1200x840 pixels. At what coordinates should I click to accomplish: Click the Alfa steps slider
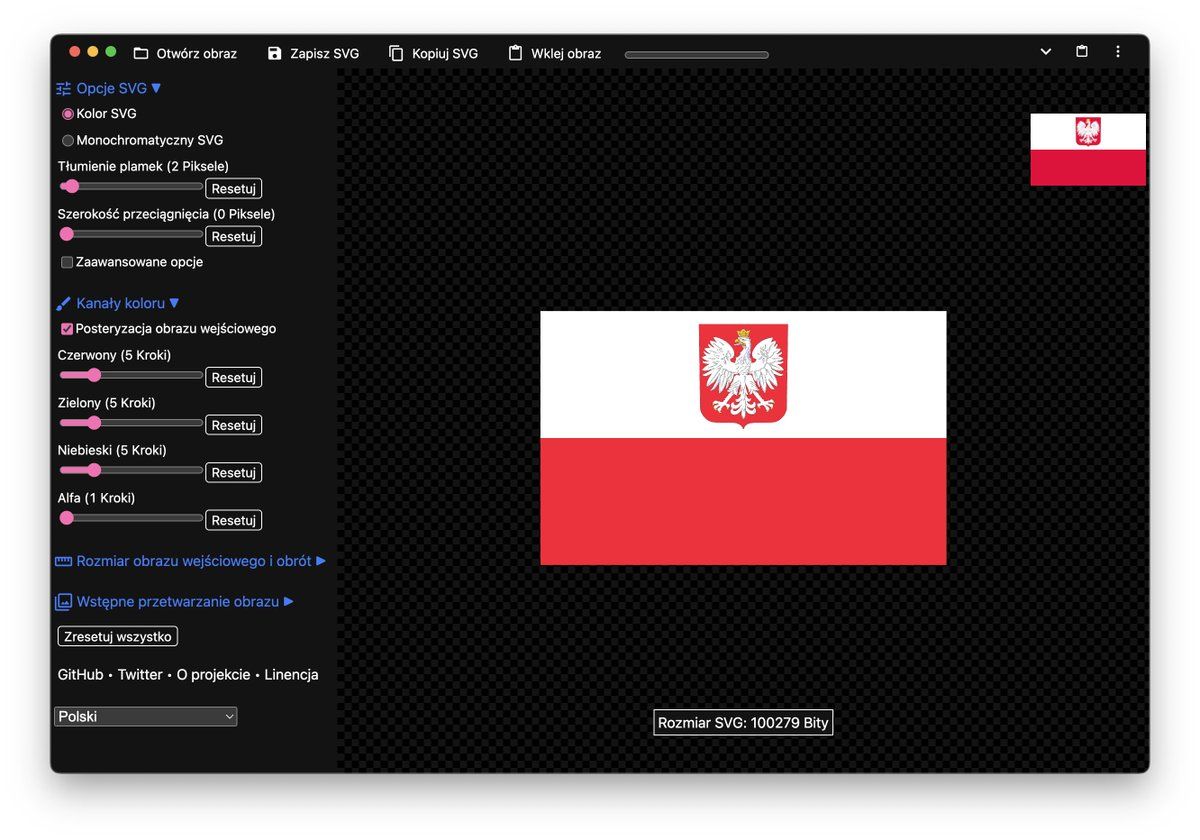131,518
